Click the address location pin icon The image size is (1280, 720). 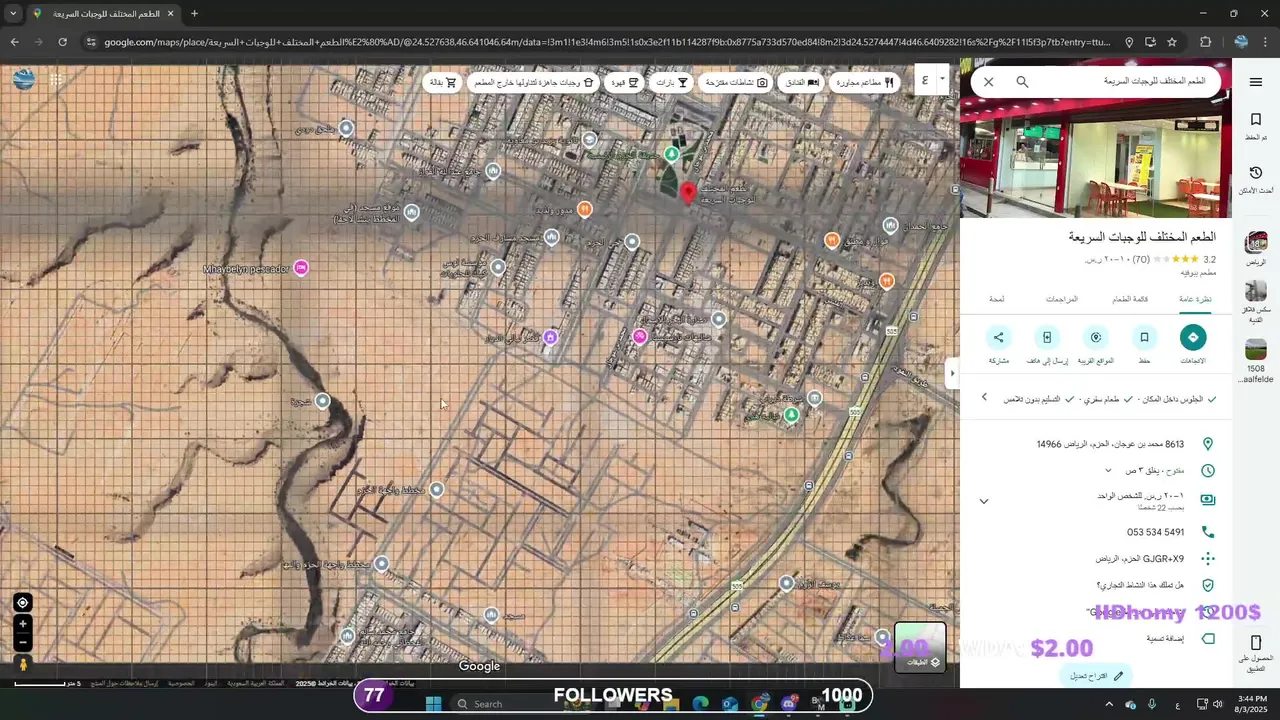(1208, 444)
